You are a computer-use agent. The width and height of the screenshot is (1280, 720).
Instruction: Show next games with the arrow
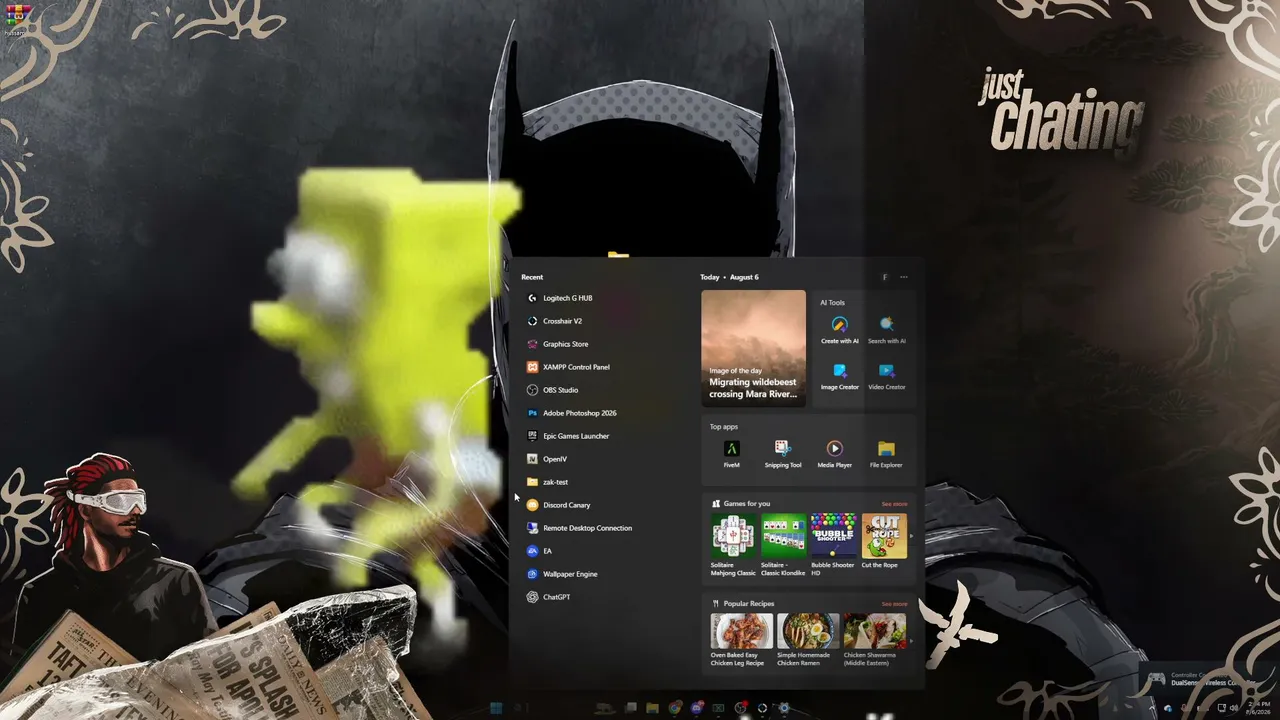(911, 536)
